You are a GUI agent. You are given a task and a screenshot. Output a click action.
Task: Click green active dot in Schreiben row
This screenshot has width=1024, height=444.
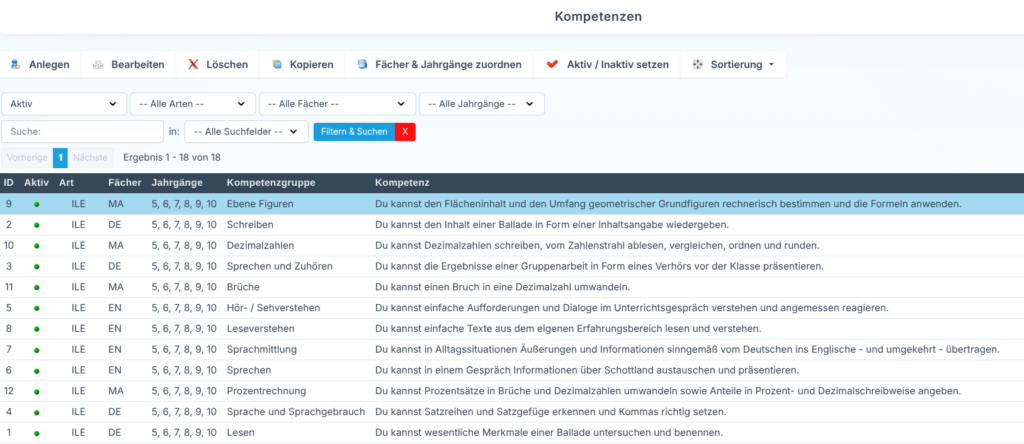[37, 225]
